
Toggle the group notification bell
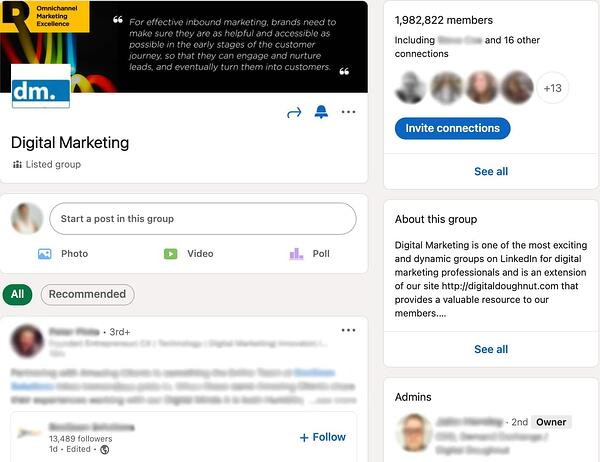tap(321, 112)
